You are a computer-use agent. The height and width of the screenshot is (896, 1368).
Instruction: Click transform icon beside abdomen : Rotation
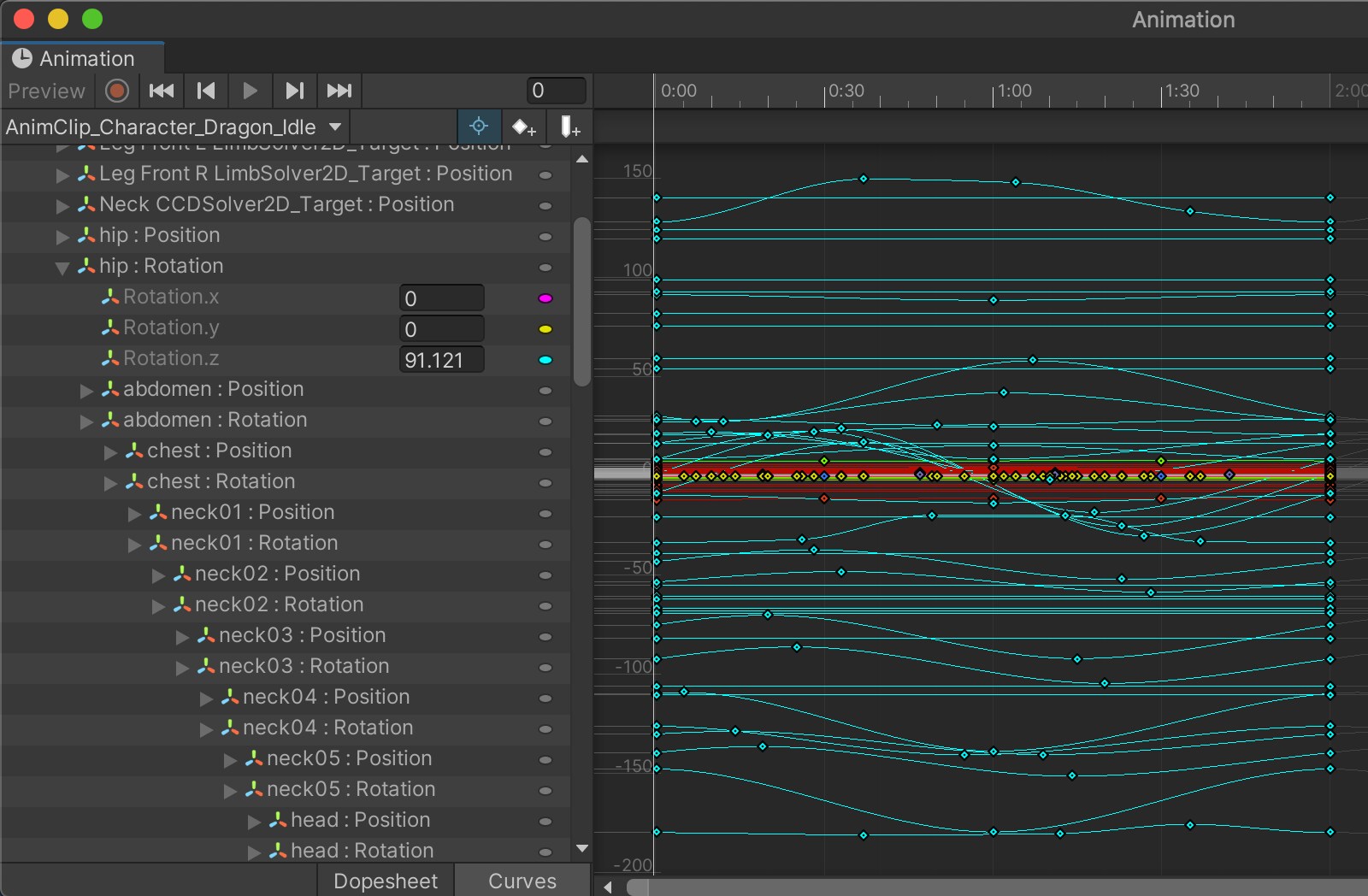point(110,420)
